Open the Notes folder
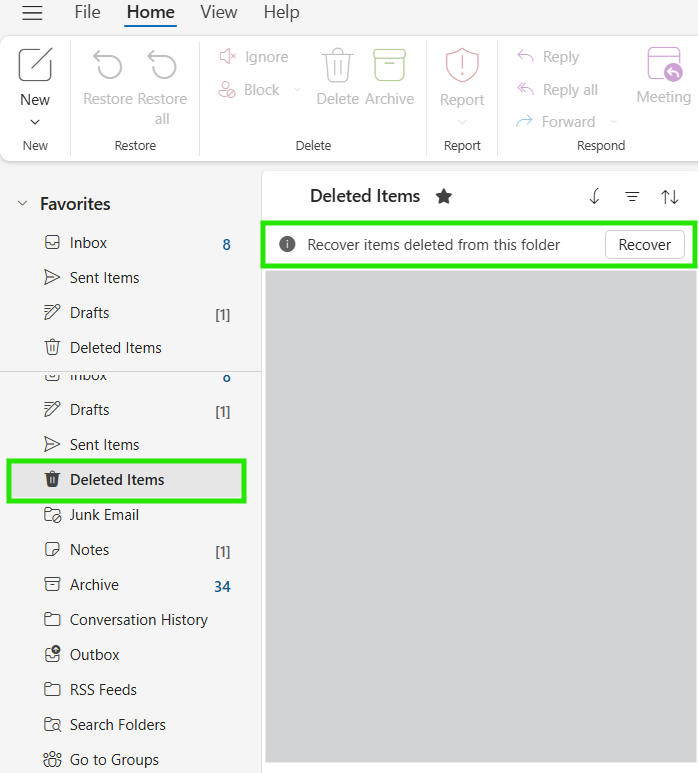 131,550
